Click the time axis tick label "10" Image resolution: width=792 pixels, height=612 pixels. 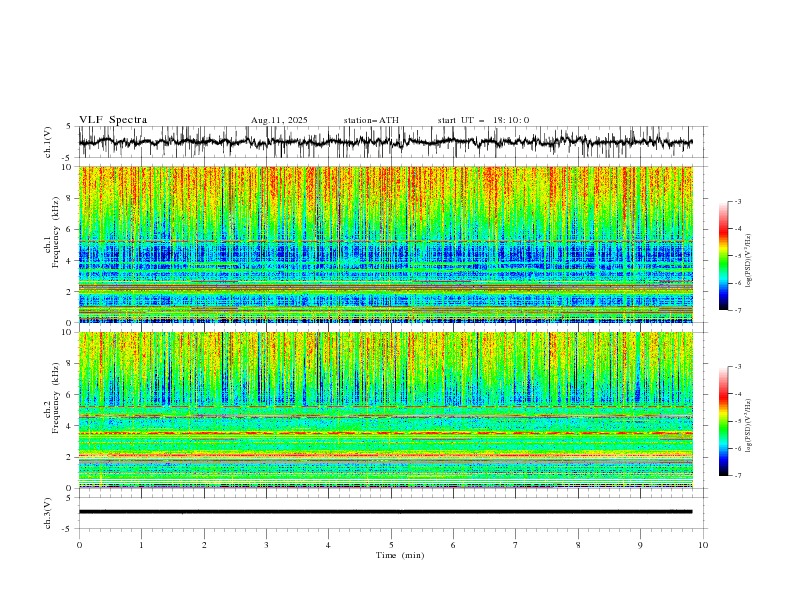pyautogui.click(x=703, y=545)
